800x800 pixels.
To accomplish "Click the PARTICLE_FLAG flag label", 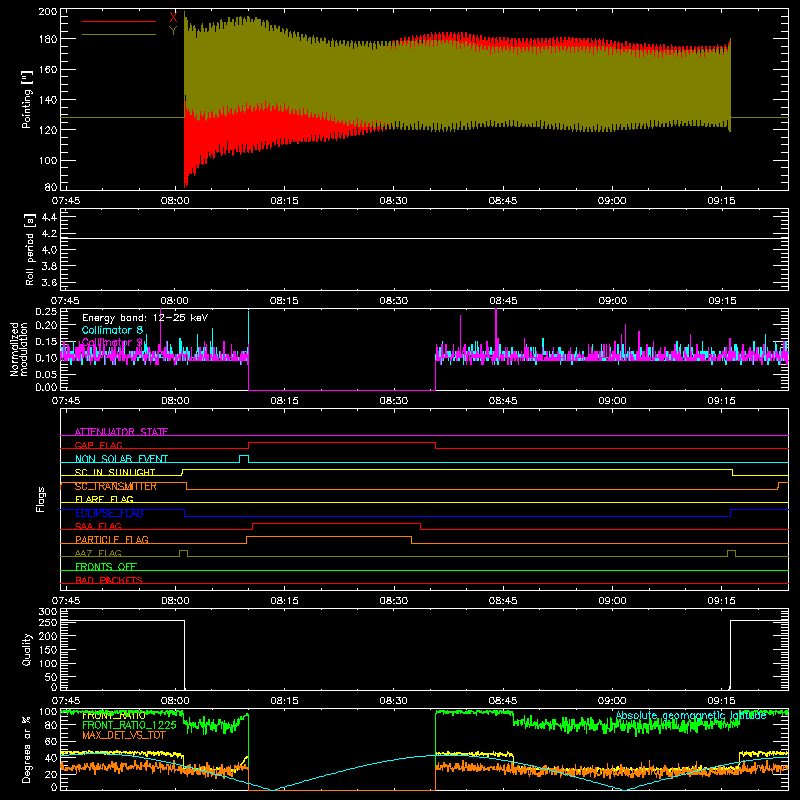I will click(x=112, y=539).
